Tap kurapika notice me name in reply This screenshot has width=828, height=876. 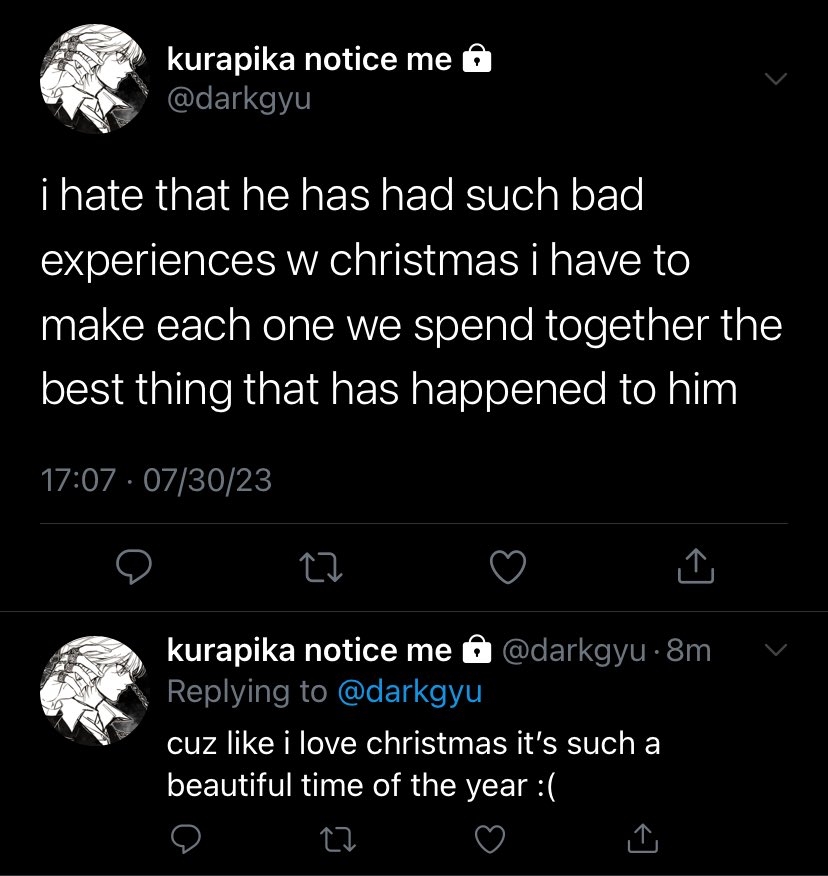pos(309,650)
